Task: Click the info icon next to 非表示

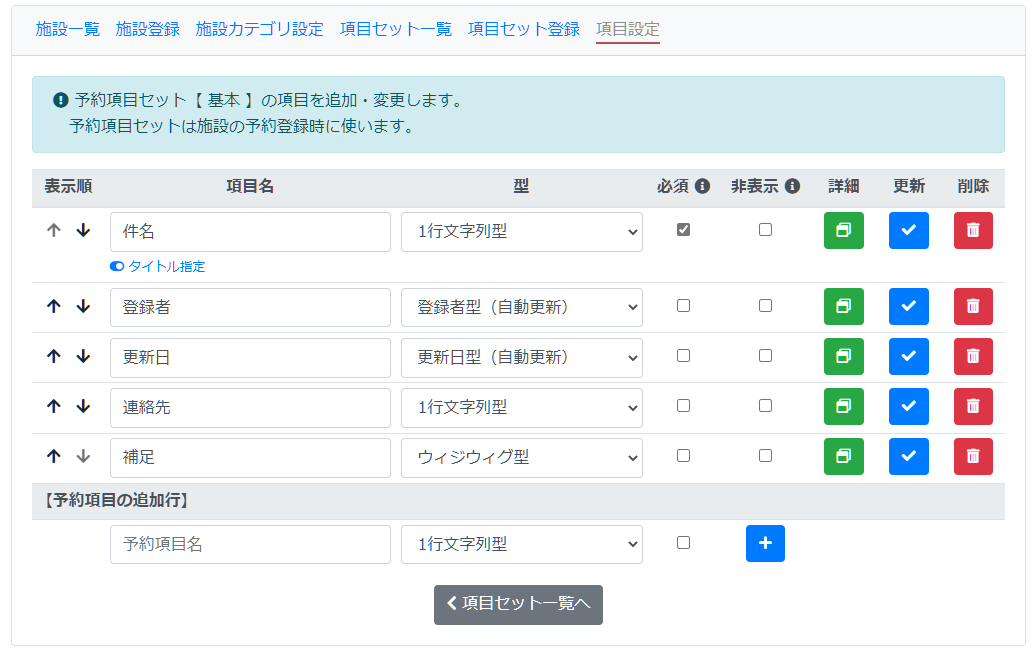Action: point(793,186)
